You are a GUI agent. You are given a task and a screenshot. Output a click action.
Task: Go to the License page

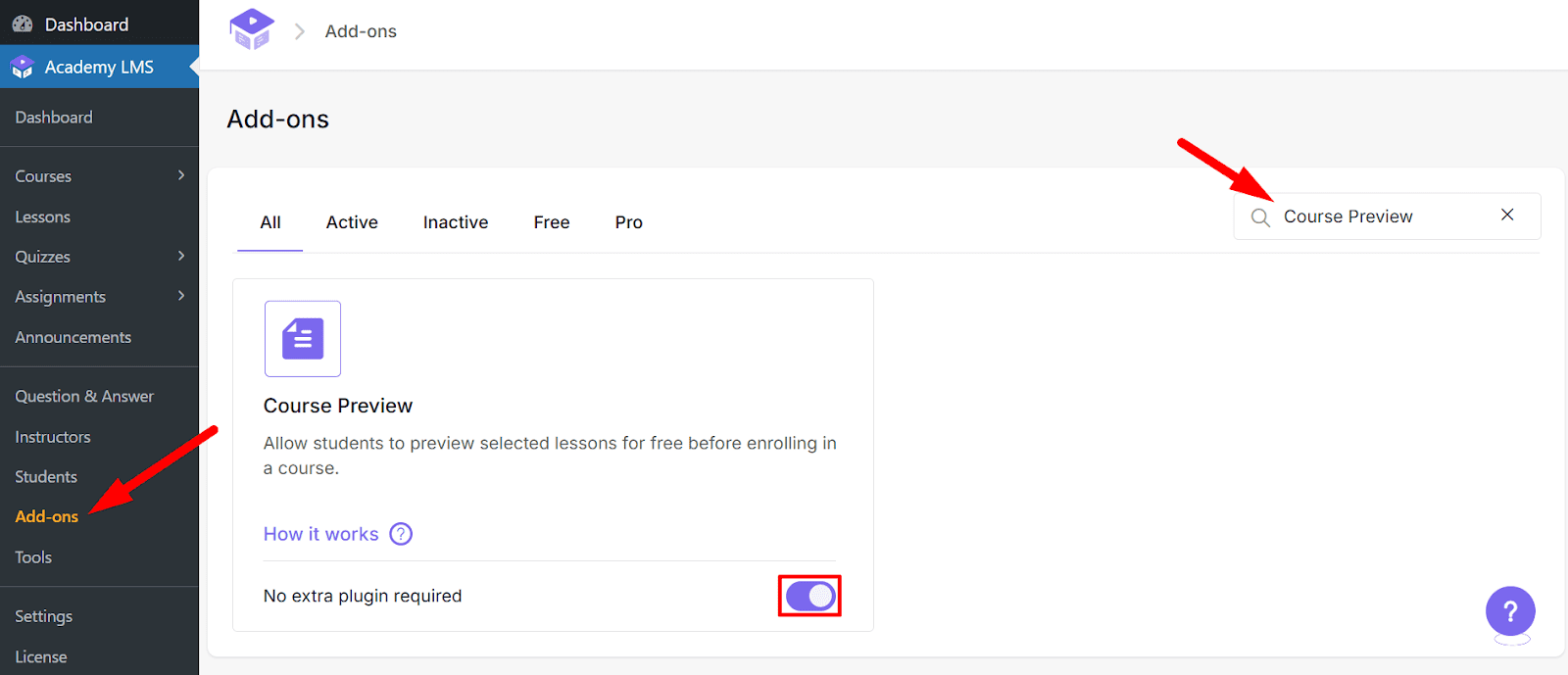(x=40, y=656)
